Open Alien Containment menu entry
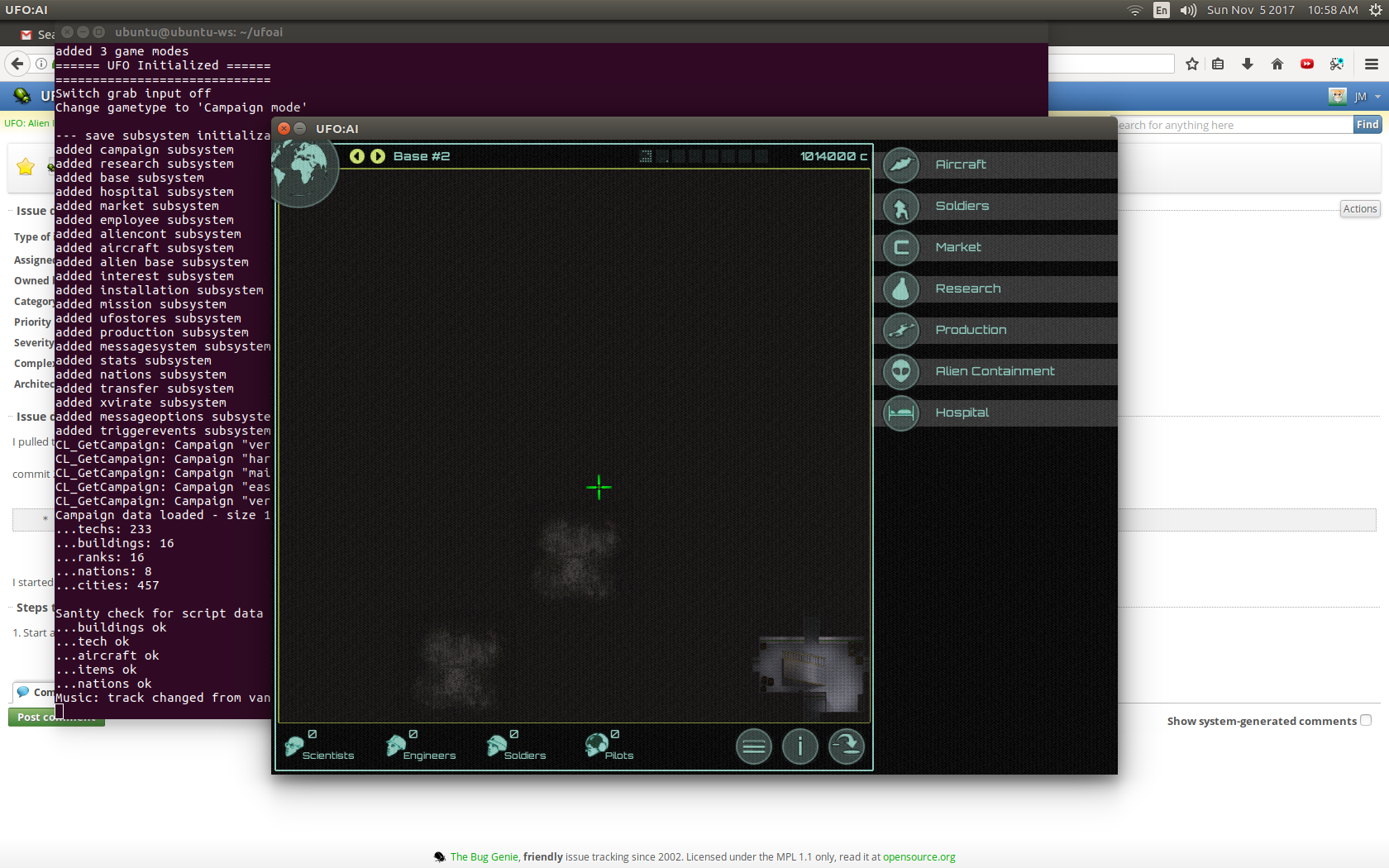The width and height of the screenshot is (1389, 868). [995, 371]
